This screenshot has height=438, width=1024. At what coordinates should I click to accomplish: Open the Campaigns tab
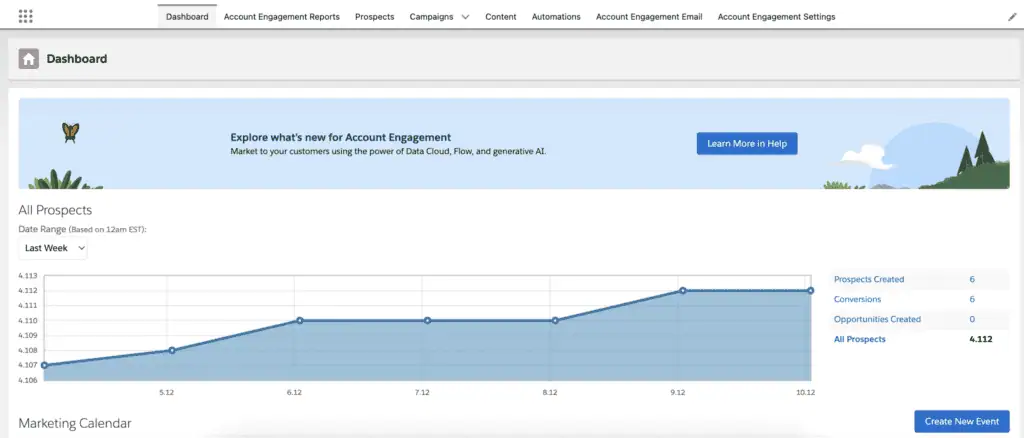point(431,16)
